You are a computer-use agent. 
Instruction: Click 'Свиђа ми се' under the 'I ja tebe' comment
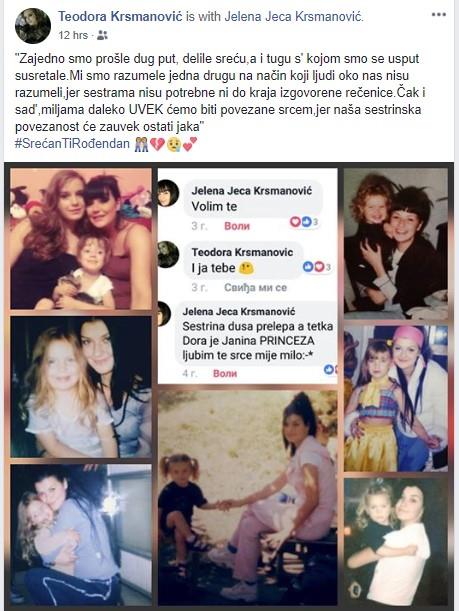pyautogui.click(x=255, y=288)
